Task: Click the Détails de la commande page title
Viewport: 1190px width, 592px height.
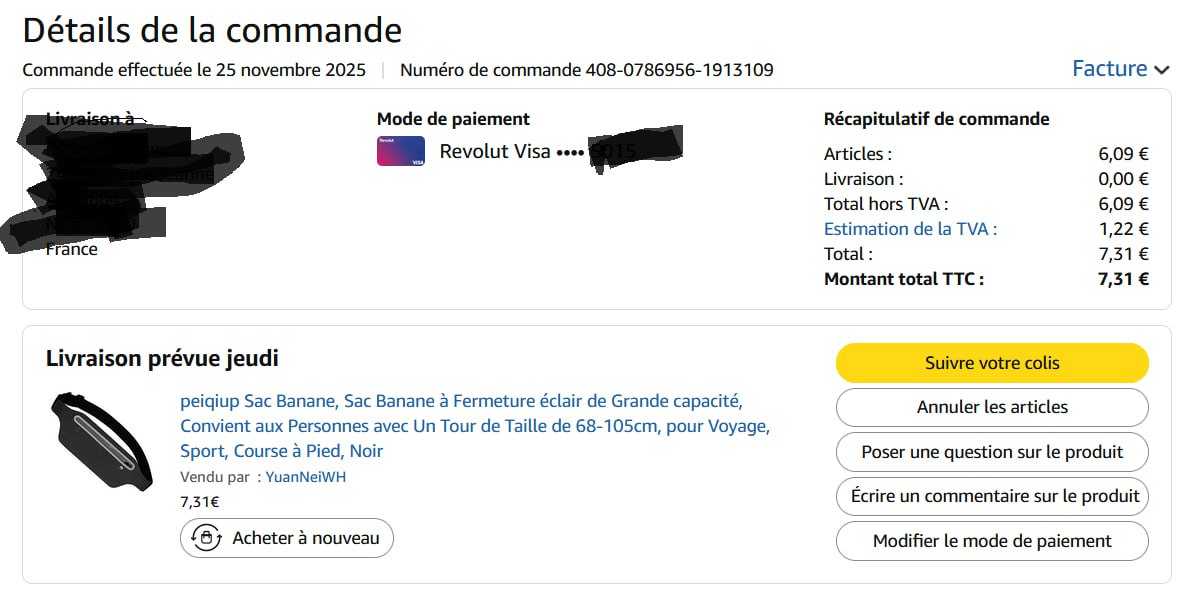Action: [212, 30]
